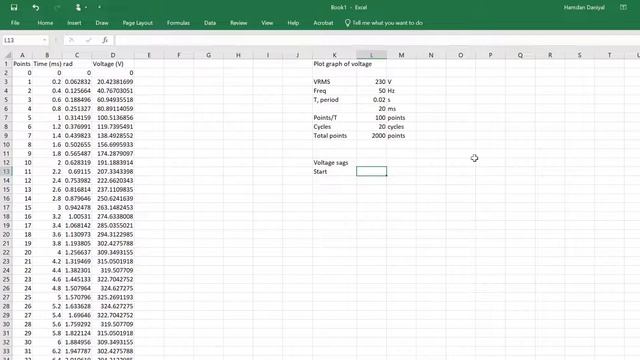The height and width of the screenshot is (360, 640).
Task: Click the cell with rad 0.062832
Action: pyautogui.click(x=77, y=82)
